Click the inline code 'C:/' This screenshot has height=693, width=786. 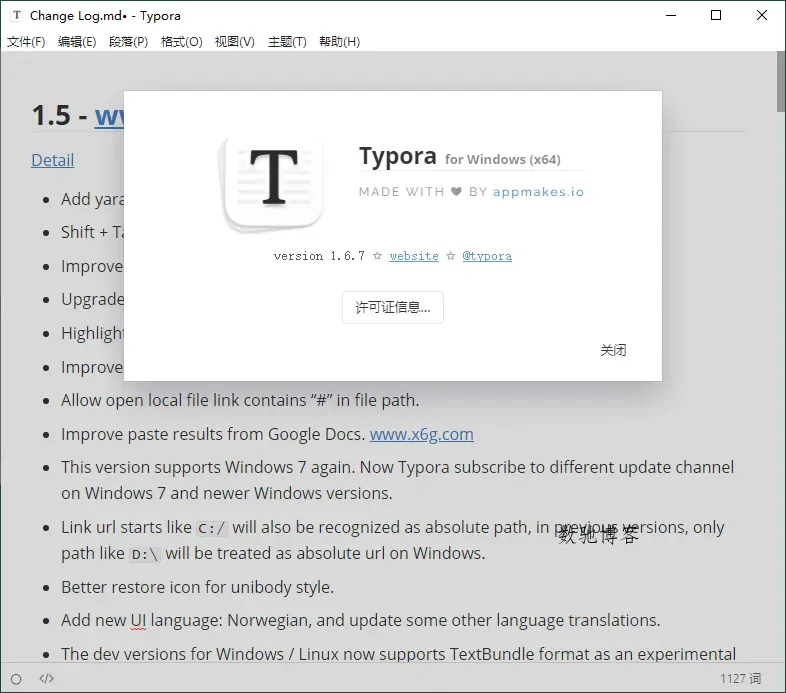click(212, 529)
